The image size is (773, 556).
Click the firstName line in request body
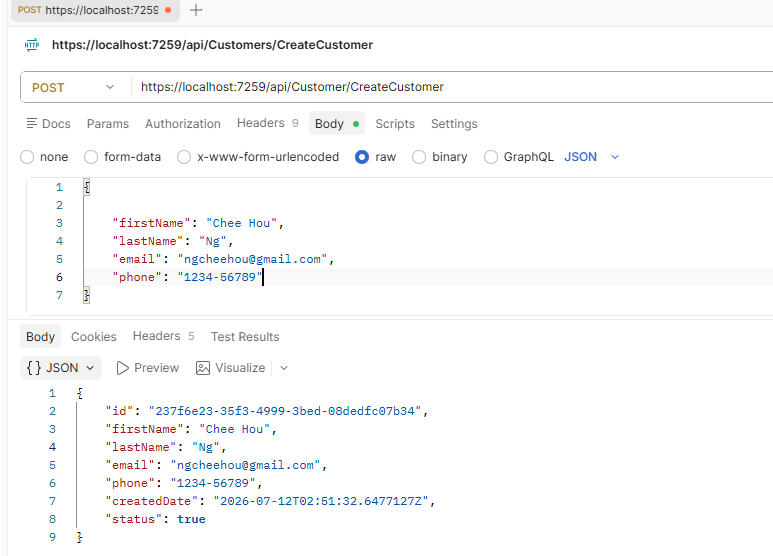[x=198, y=223]
